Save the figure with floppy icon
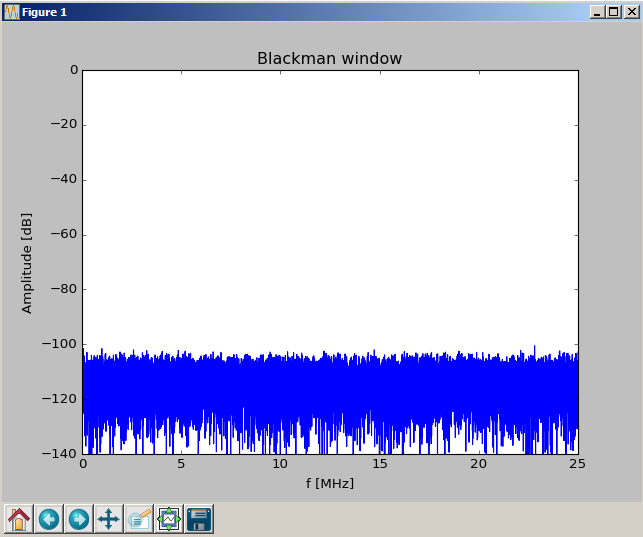Screen dimensions: 643x537 [x=199, y=519]
